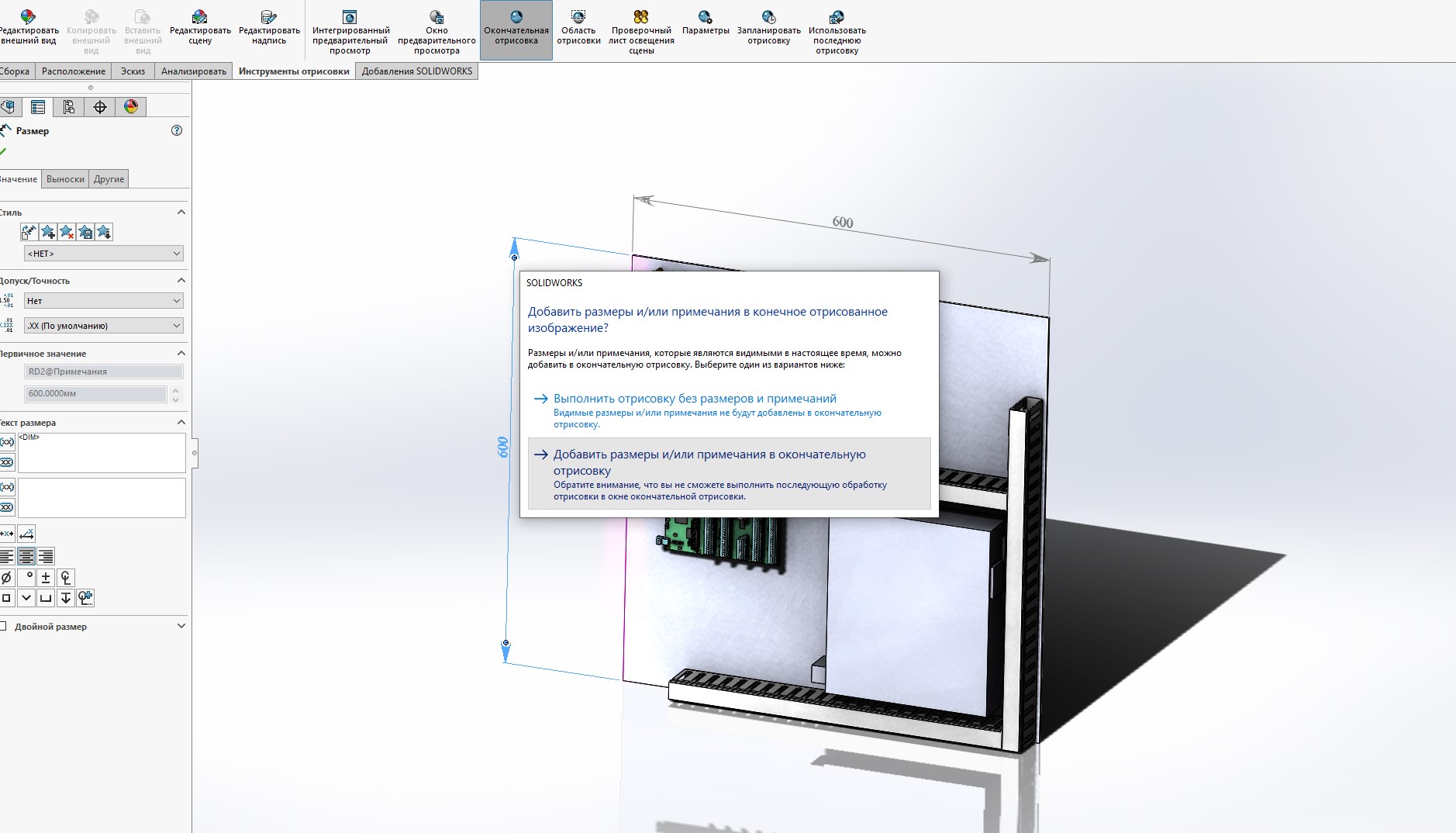
Task: Apply default attributes to the dimension style
Action: click(29, 232)
